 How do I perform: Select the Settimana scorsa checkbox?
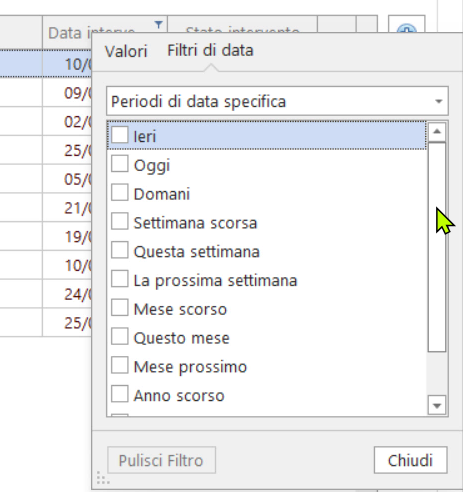pyautogui.click(x=119, y=221)
